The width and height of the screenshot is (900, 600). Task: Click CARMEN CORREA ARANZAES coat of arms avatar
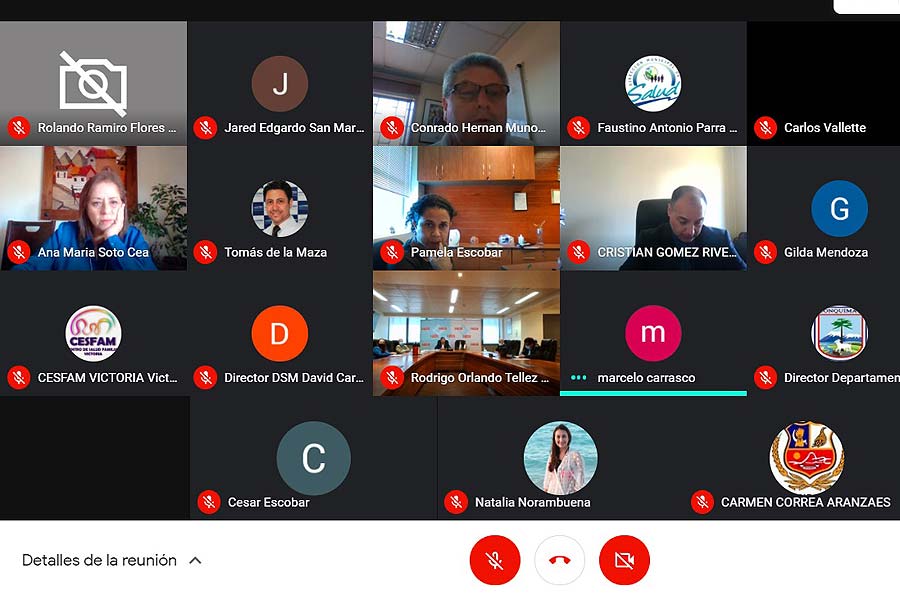807,458
